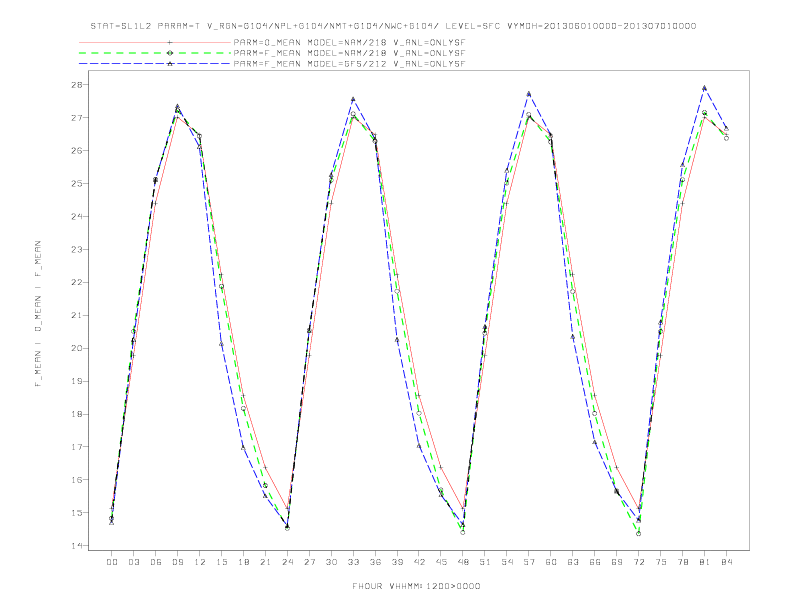
Task: Click y-axis tick value 23
Action: (x=77, y=249)
